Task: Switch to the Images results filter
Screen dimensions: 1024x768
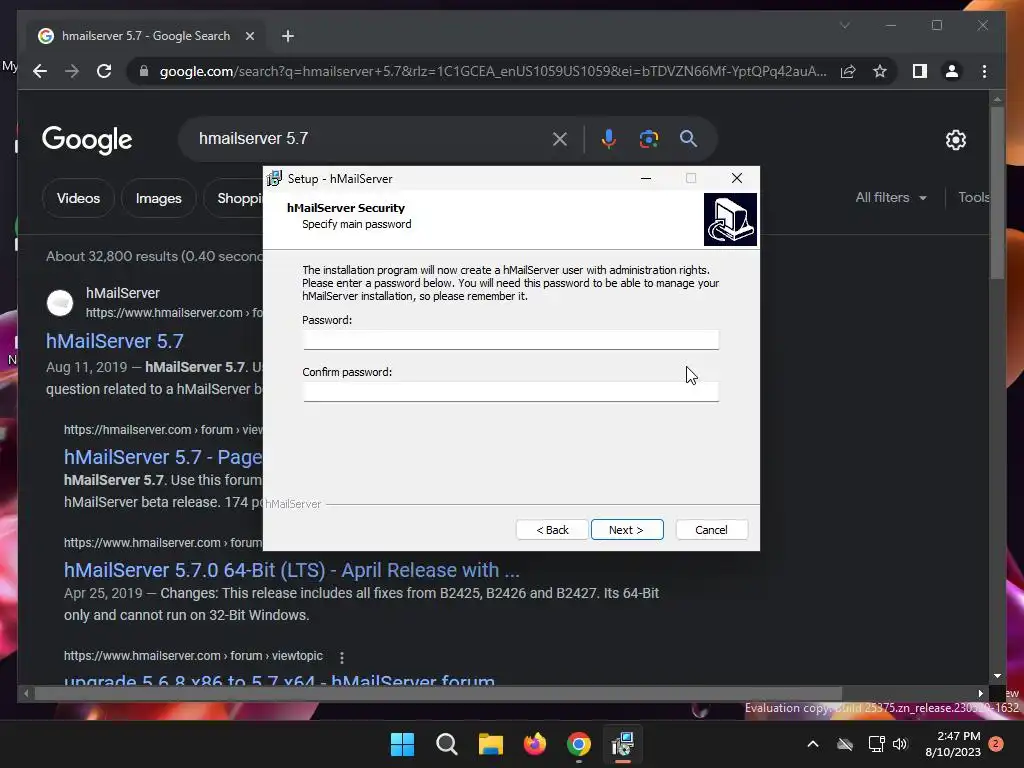Action: (x=158, y=198)
